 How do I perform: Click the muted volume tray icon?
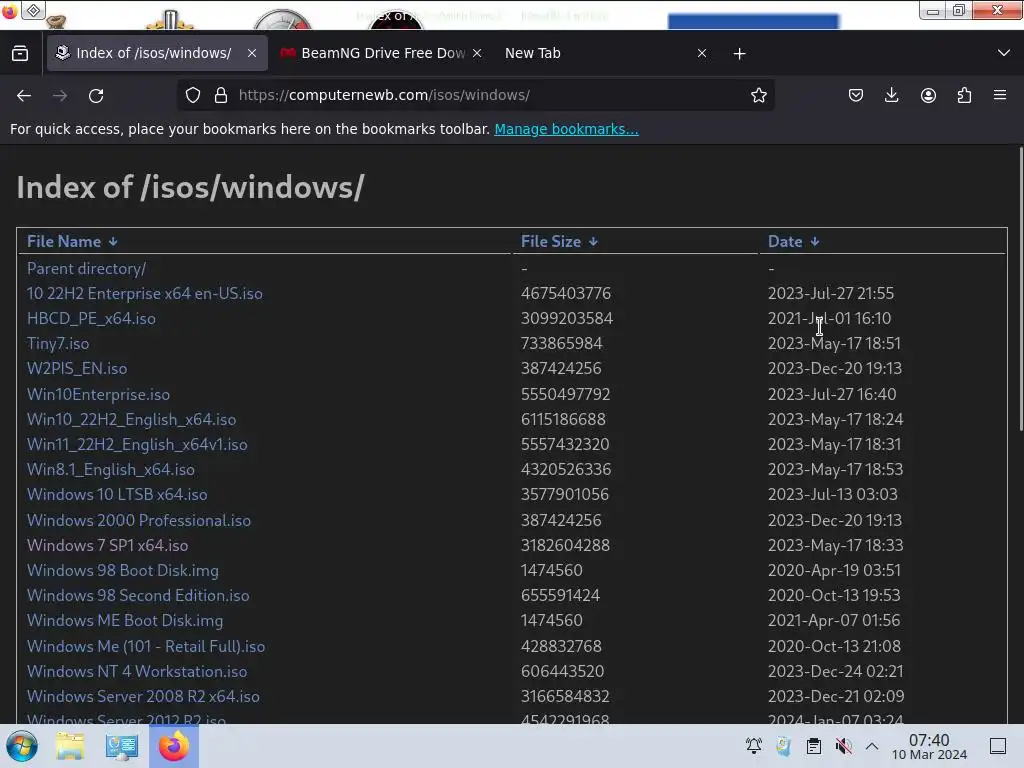coord(843,746)
